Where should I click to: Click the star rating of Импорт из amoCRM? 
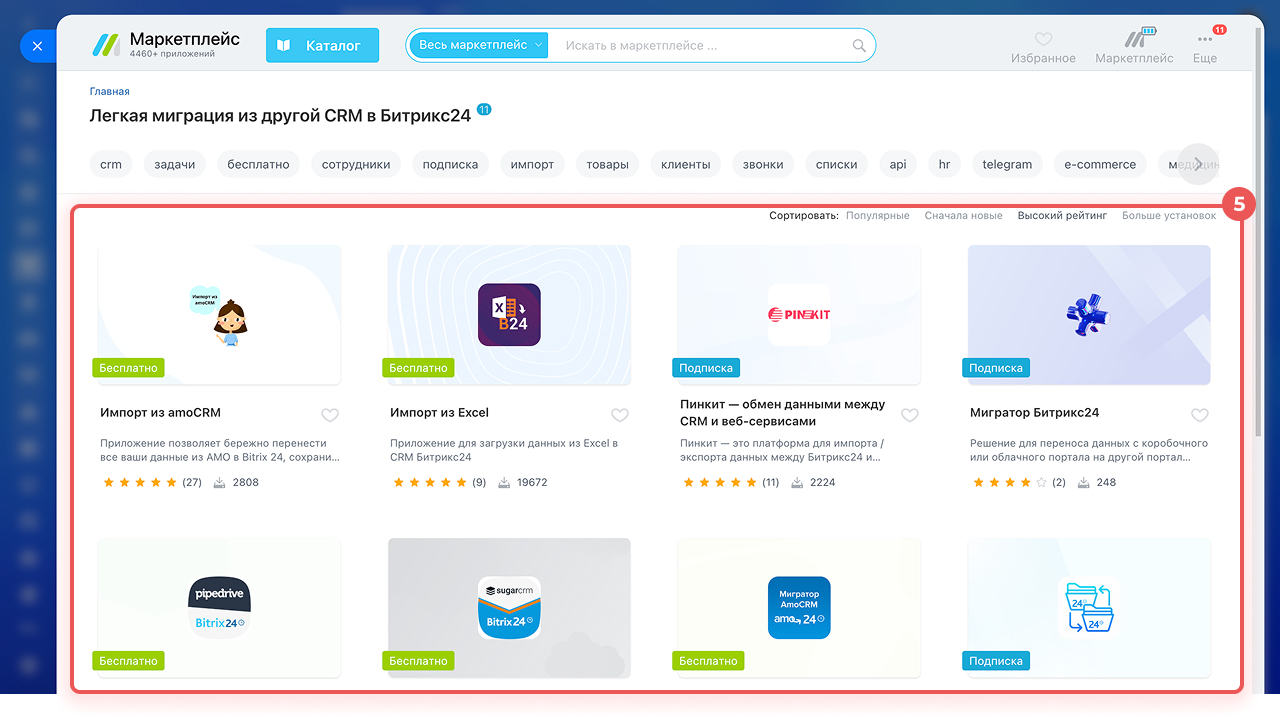(x=140, y=482)
